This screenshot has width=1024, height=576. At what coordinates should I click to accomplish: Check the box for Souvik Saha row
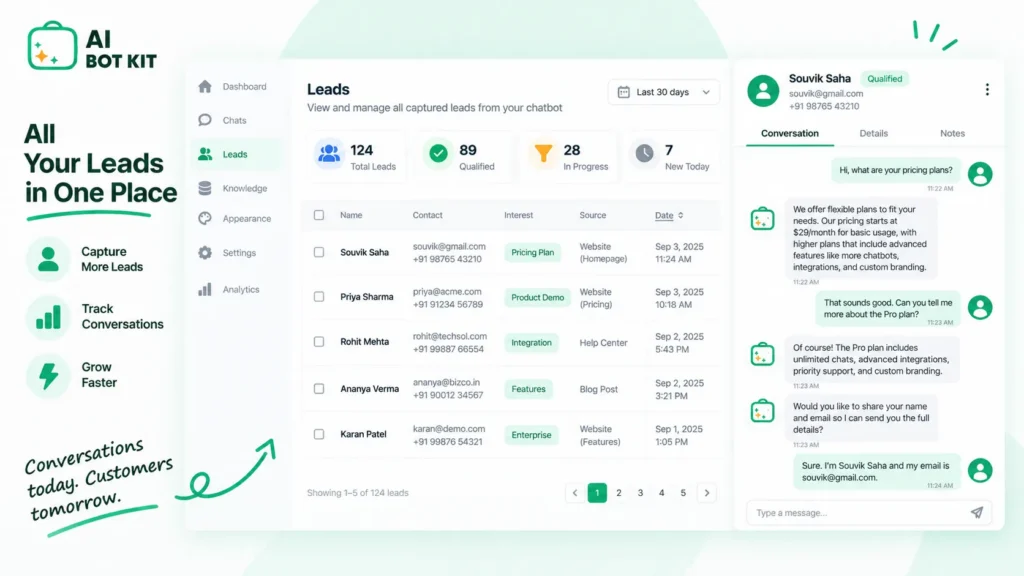319,252
